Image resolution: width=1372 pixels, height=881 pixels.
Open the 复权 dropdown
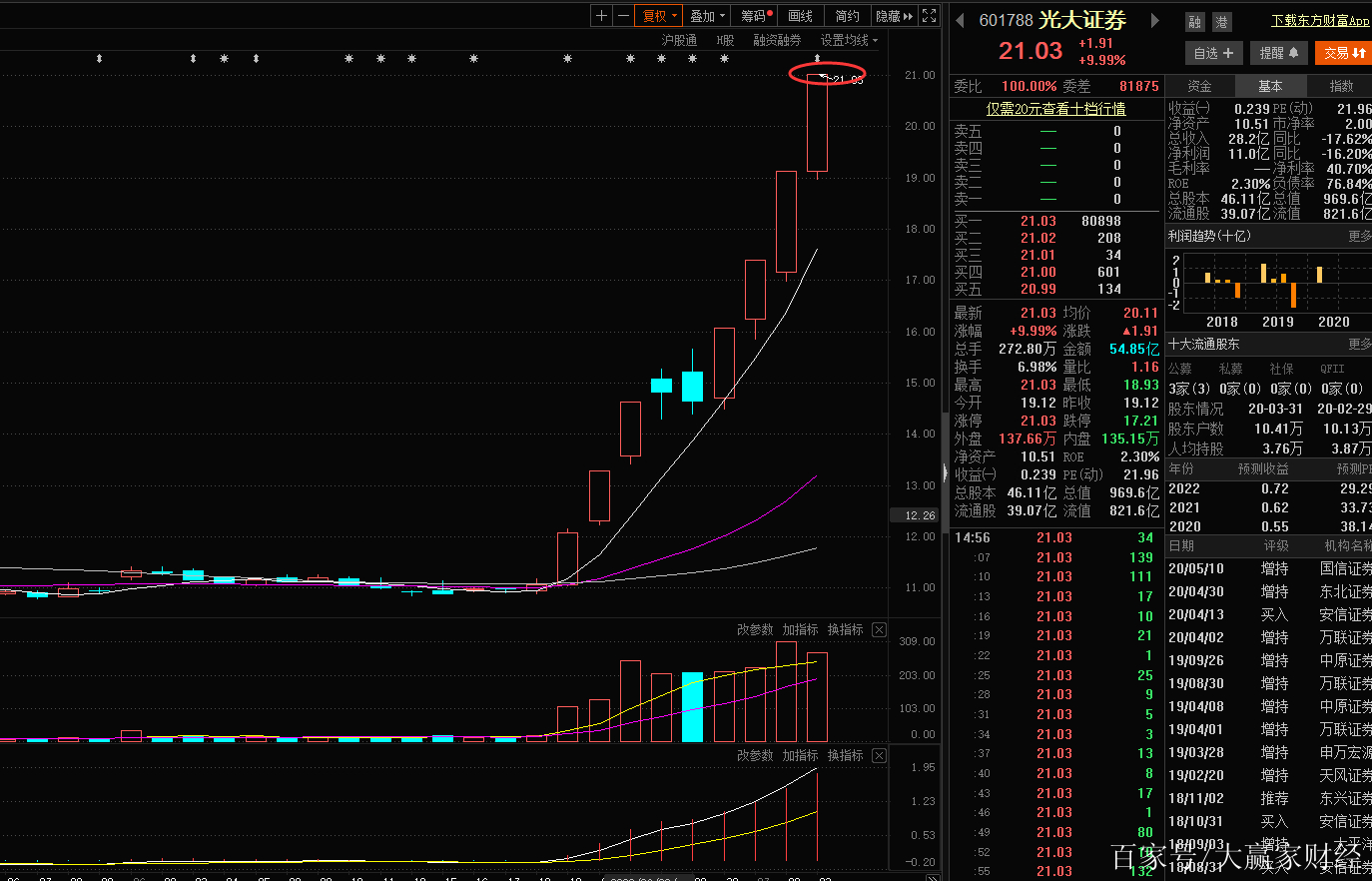click(660, 16)
